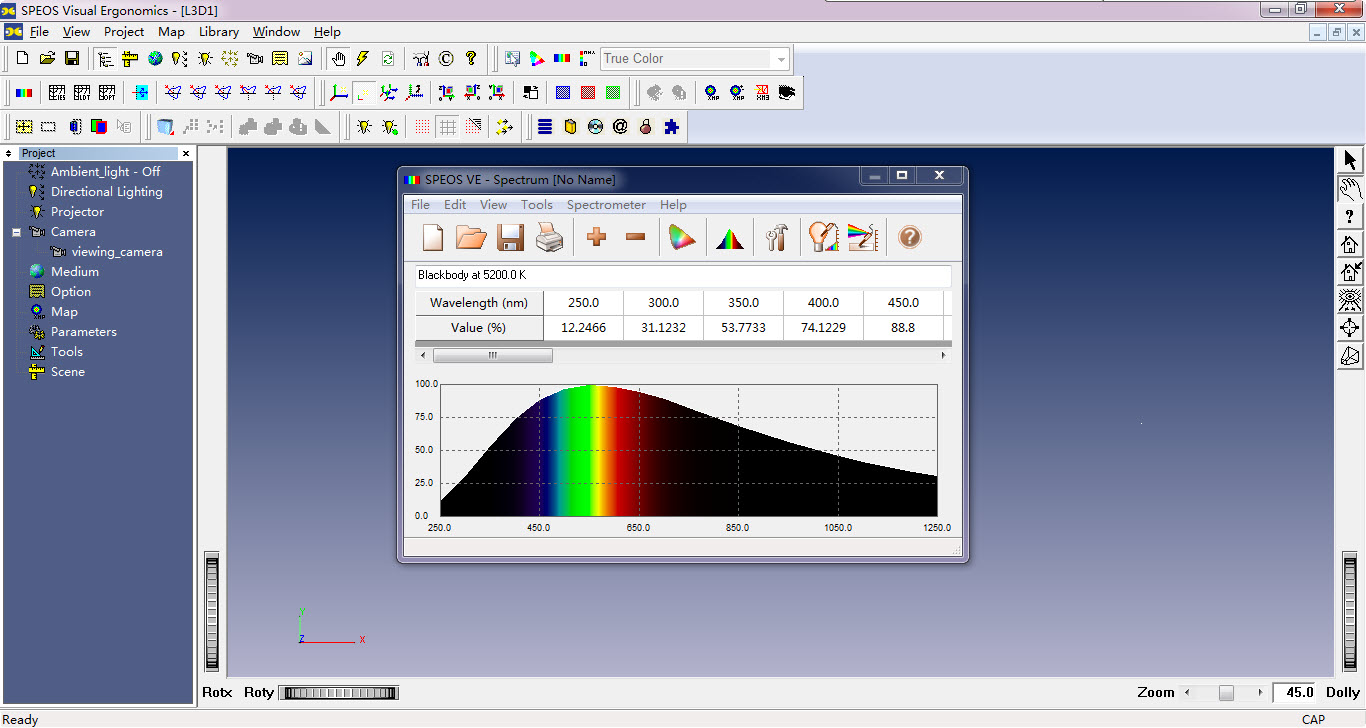
Task: Open the Map menu in main window
Action: 171,32
